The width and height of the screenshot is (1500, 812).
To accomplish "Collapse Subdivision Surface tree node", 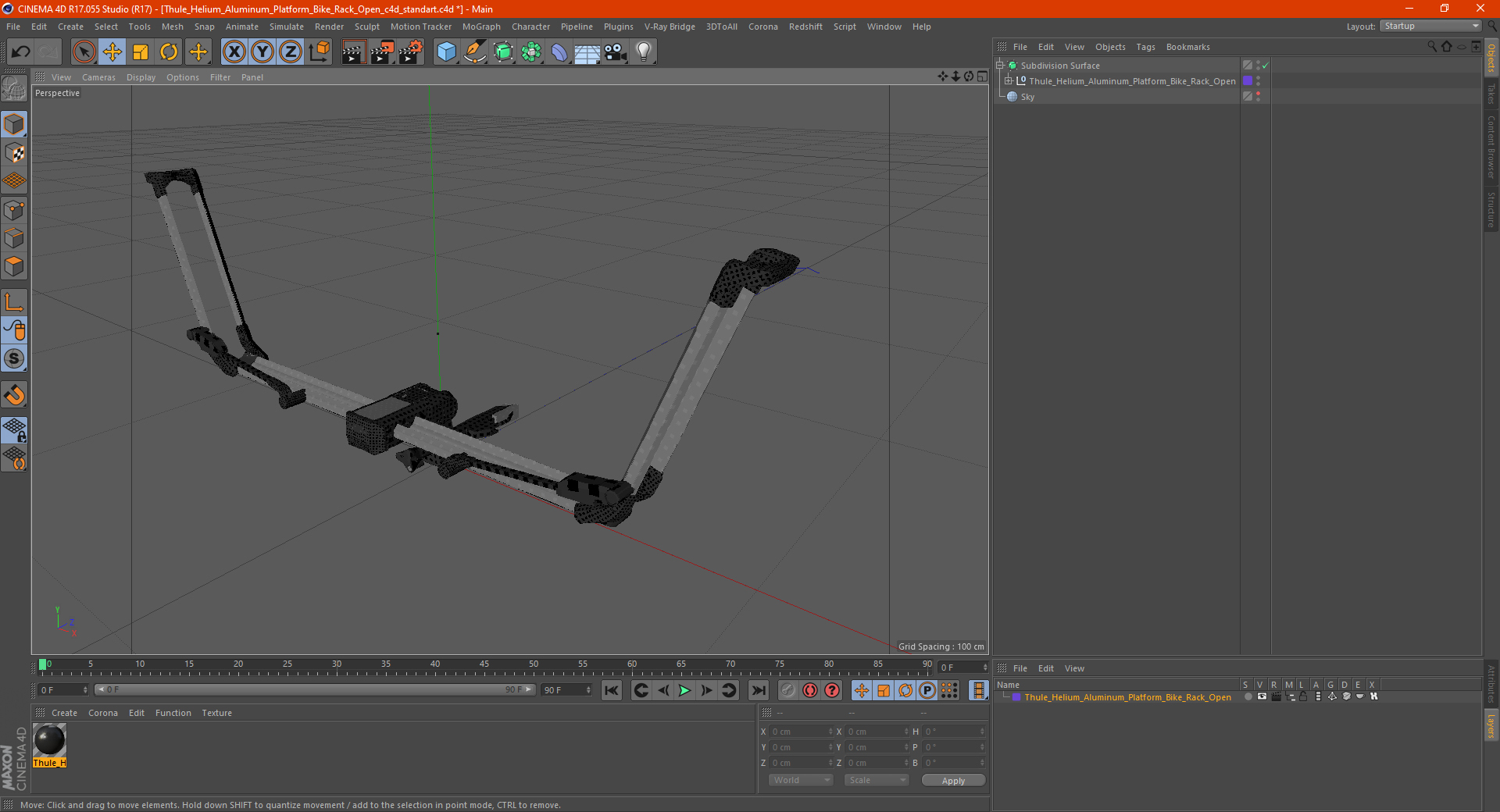I will click(x=999, y=66).
